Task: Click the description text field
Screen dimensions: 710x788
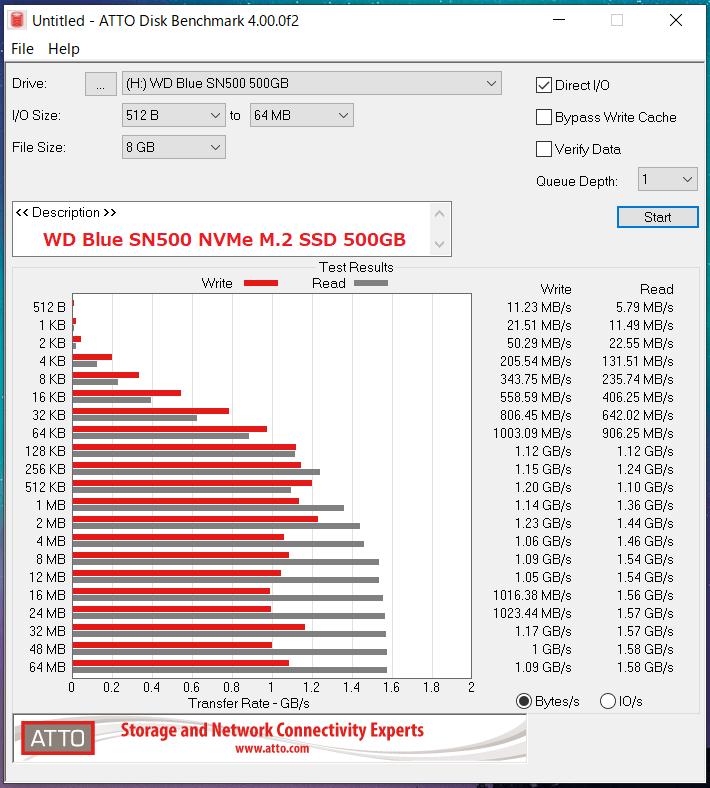Action: [x=222, y=229]
